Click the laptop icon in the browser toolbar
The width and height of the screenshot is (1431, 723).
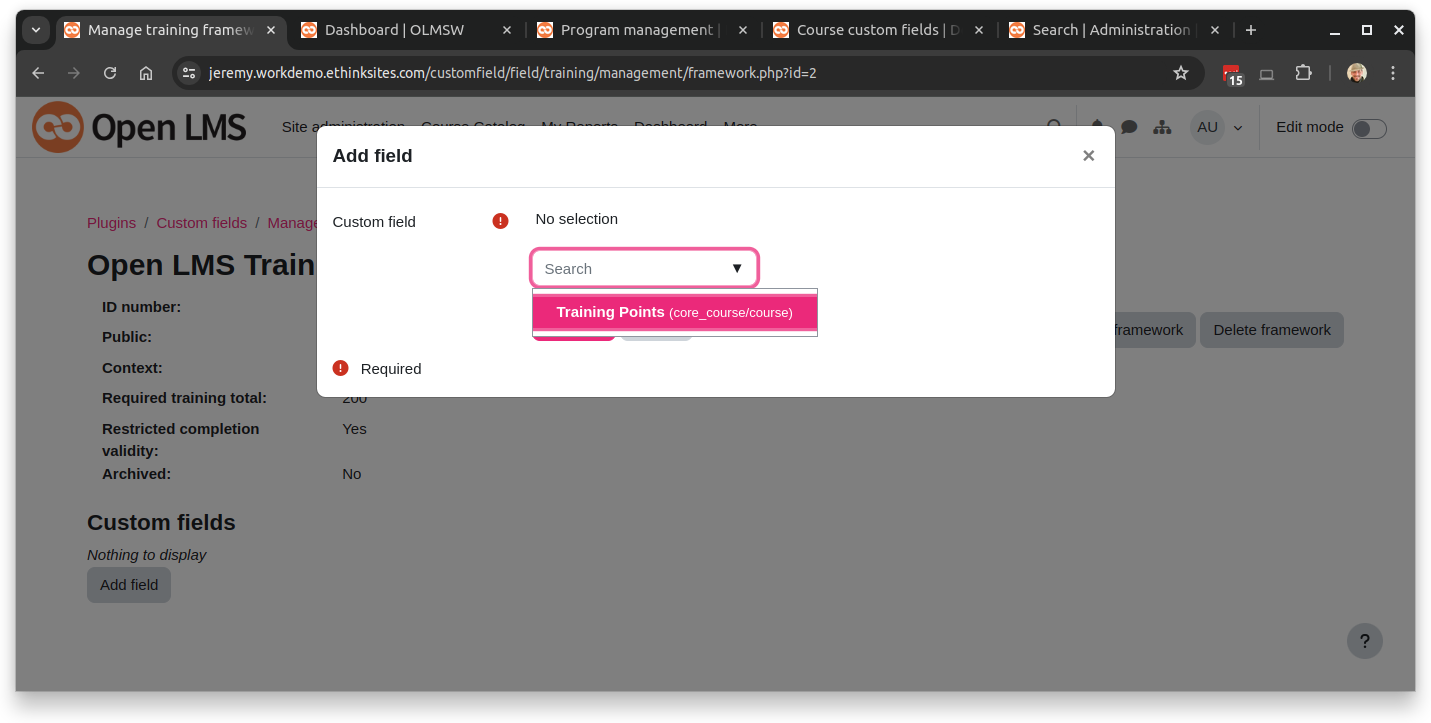(1267, 73)
